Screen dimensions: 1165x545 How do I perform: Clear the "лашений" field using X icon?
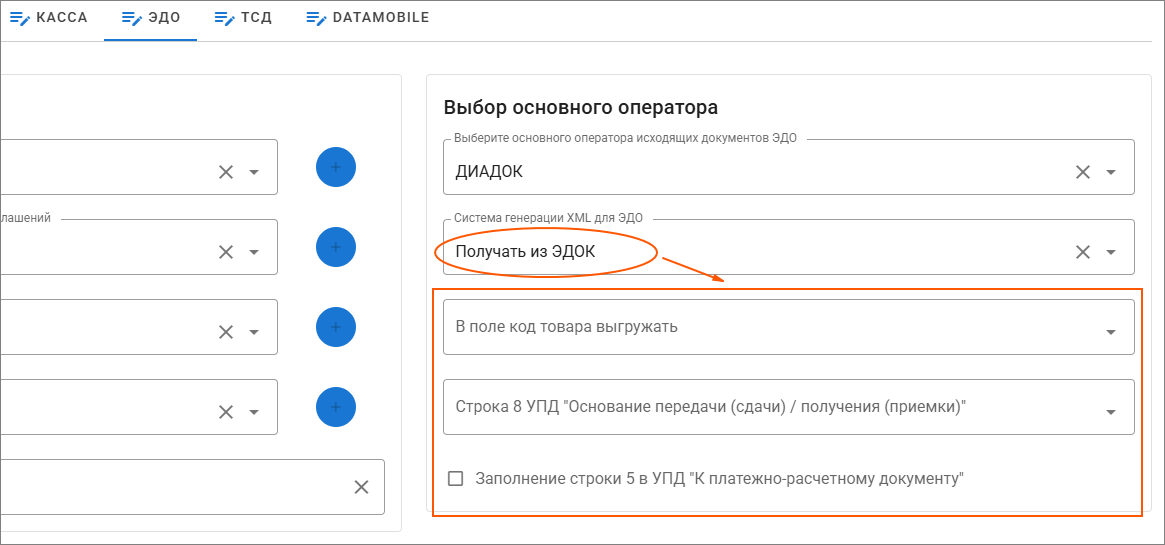pyautogui.click(x=226, y=252)
